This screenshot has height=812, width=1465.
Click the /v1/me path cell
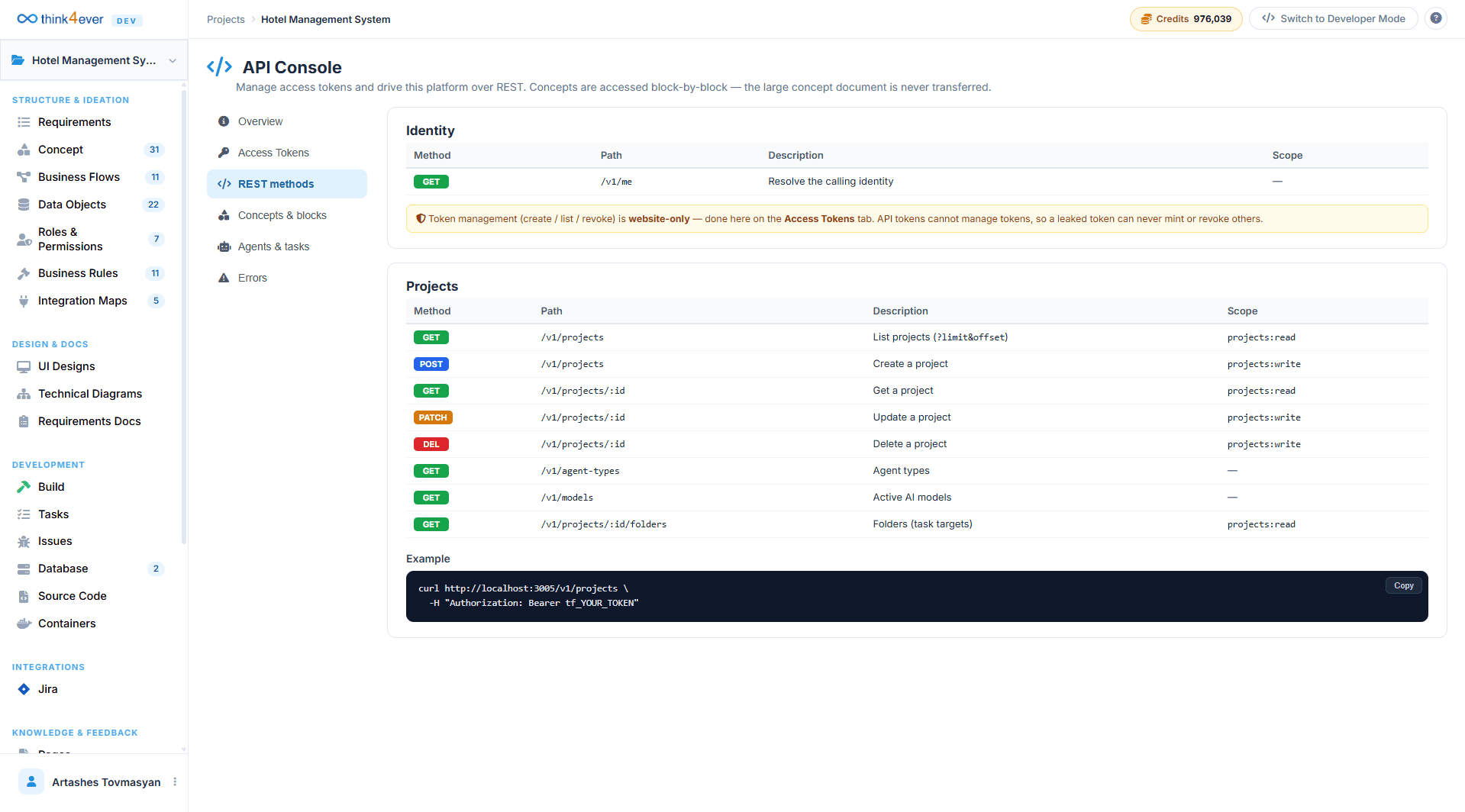[616, 182]
